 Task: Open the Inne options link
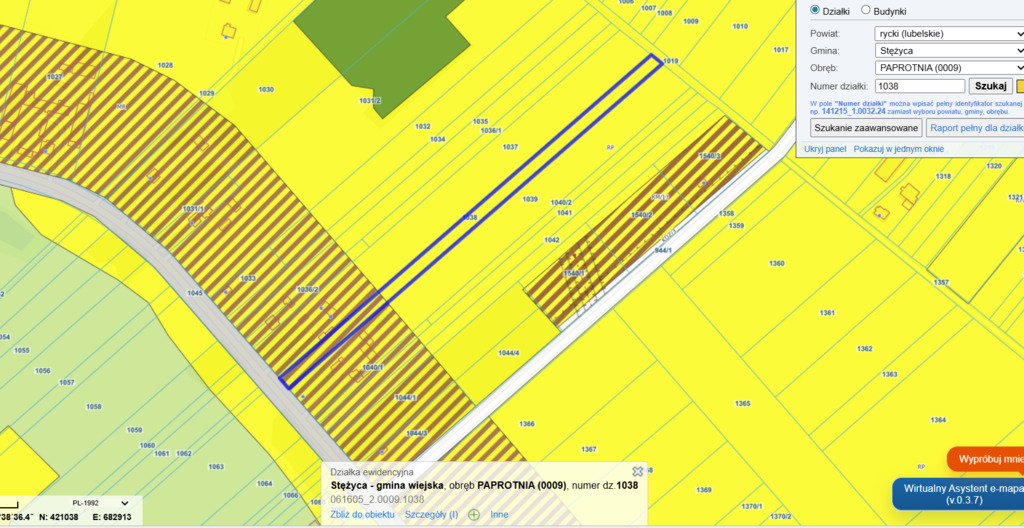pos(500,514)
